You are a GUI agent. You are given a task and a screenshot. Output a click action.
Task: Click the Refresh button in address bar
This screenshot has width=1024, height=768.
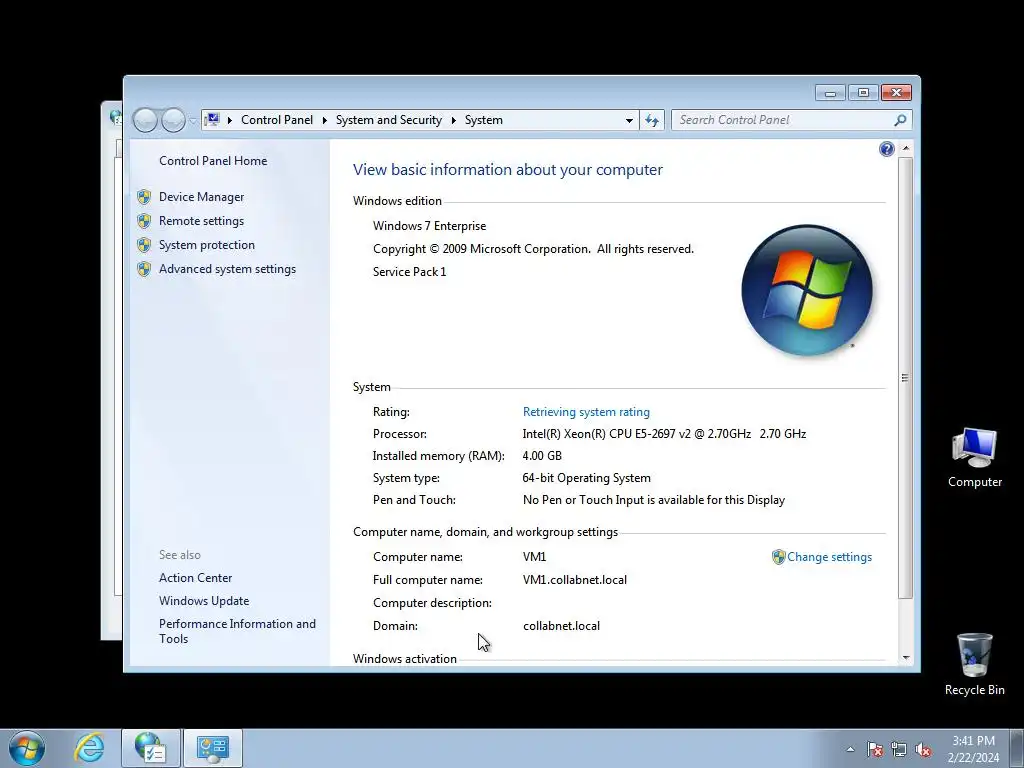click(x=652, y=120)
